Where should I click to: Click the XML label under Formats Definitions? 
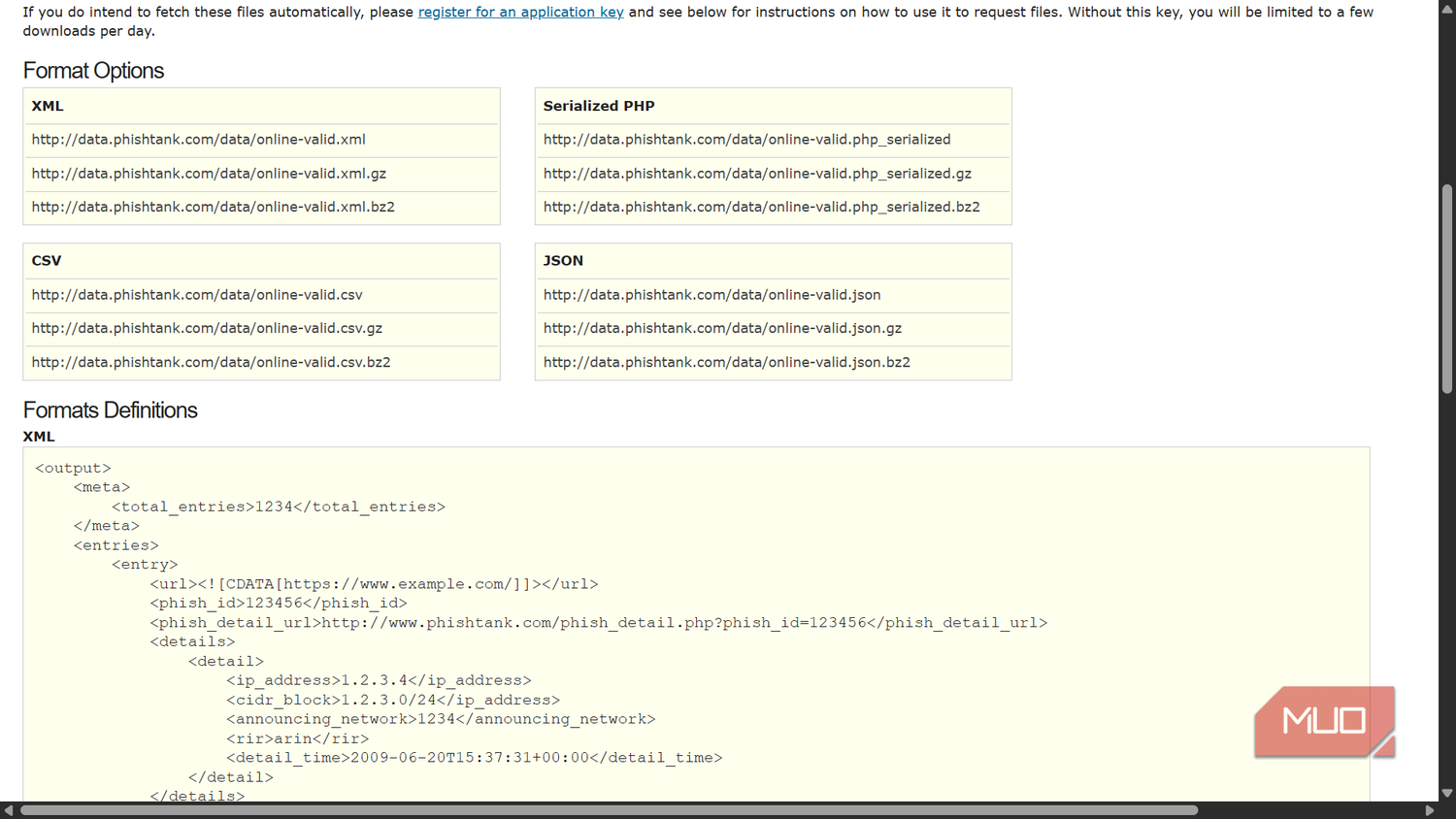click(x=39, y=437)
